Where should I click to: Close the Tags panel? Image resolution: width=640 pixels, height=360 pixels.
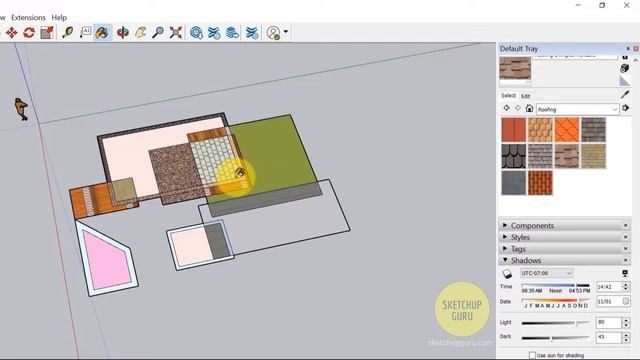(x=625, y=248)
